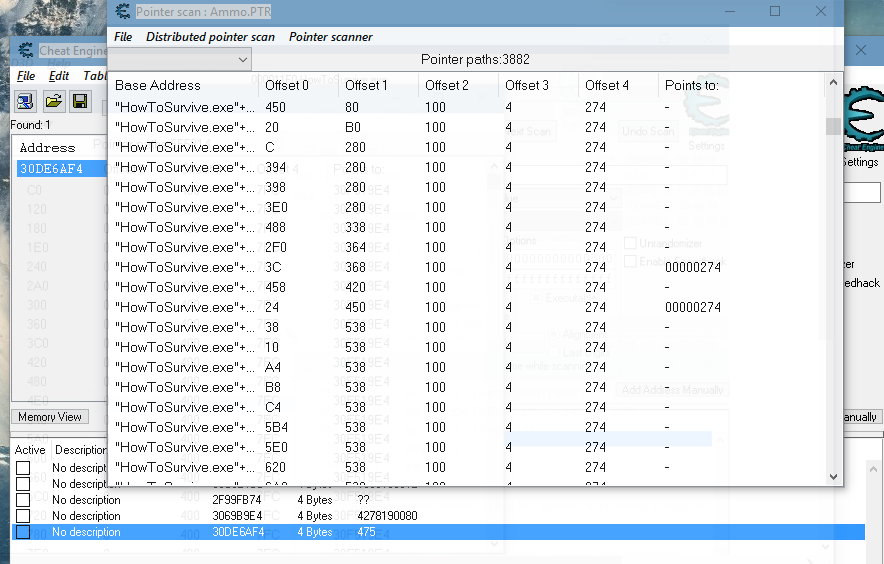
Task: Open the Distributed pointer scan menu
Action: click(x=210, y=37)
